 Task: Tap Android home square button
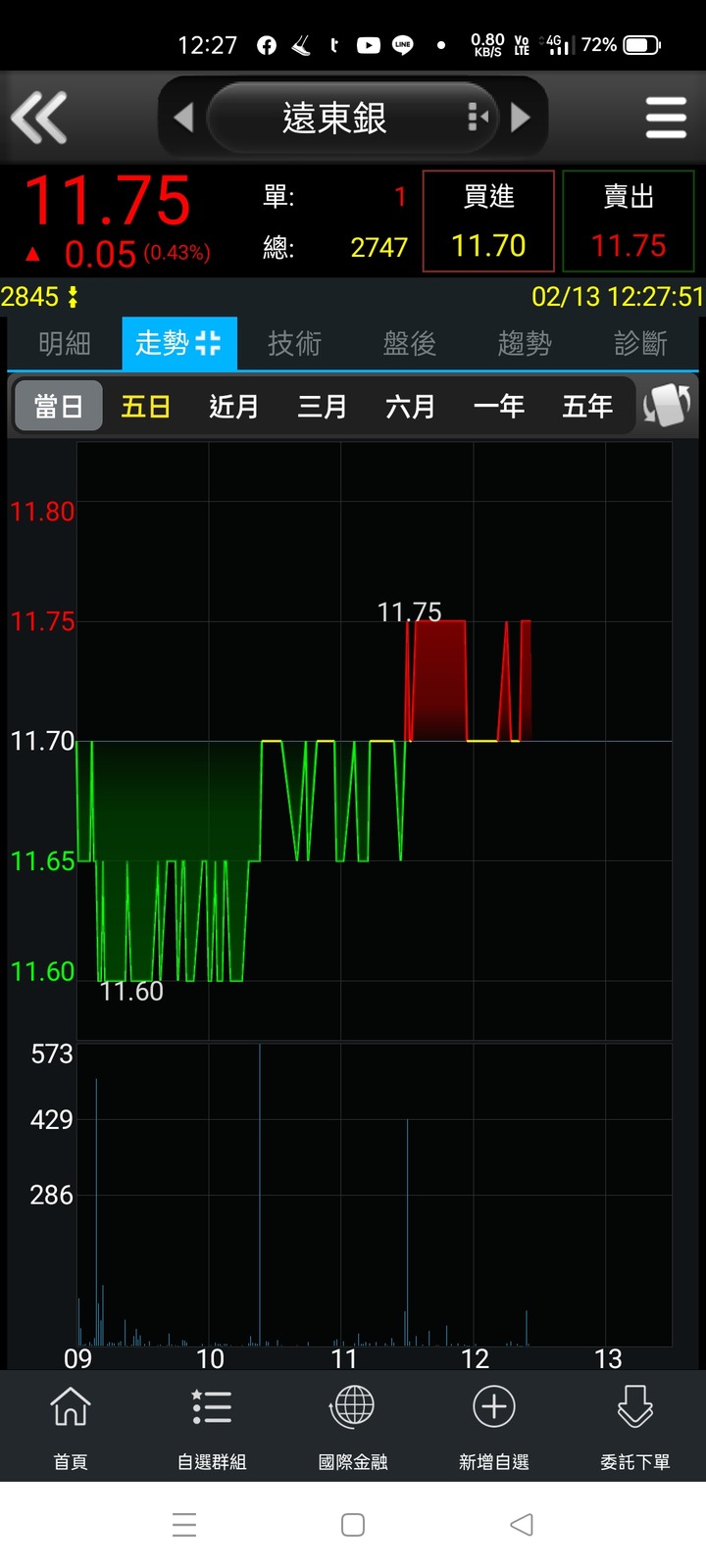(353, 1525)
